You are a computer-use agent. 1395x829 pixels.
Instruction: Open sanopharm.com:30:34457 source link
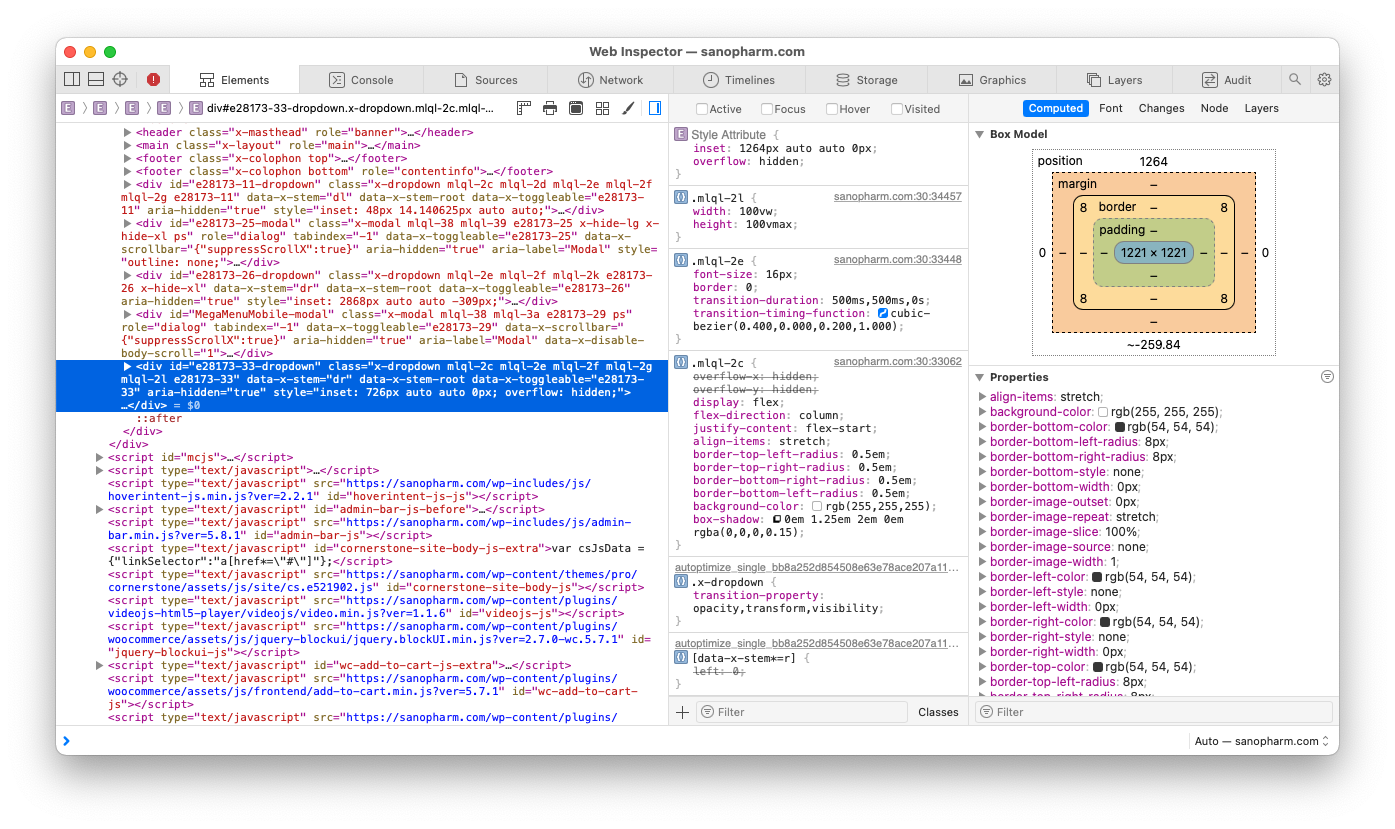[897, 197]
